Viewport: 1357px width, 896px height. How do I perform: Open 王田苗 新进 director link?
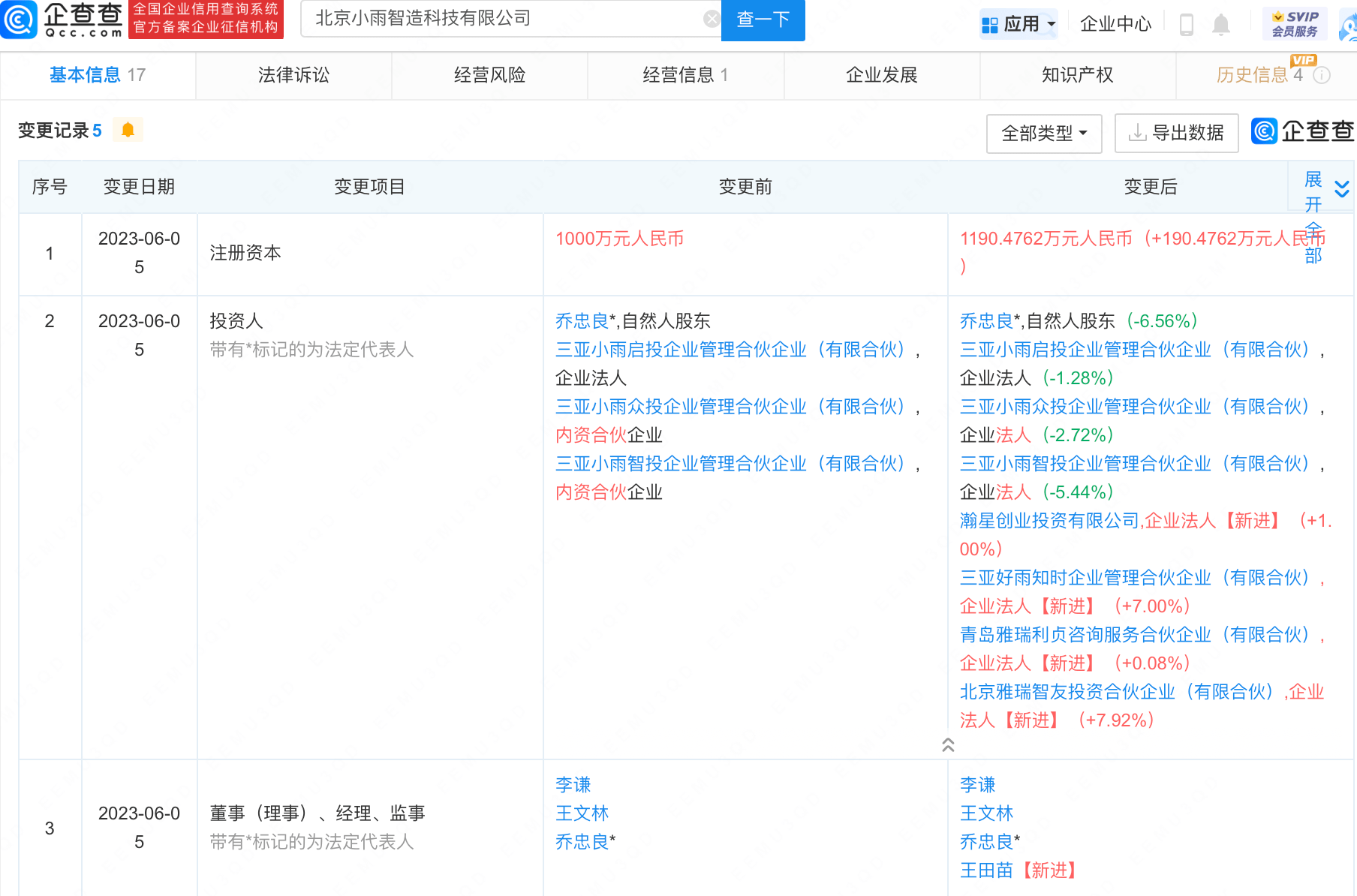(x=986, y=870)
